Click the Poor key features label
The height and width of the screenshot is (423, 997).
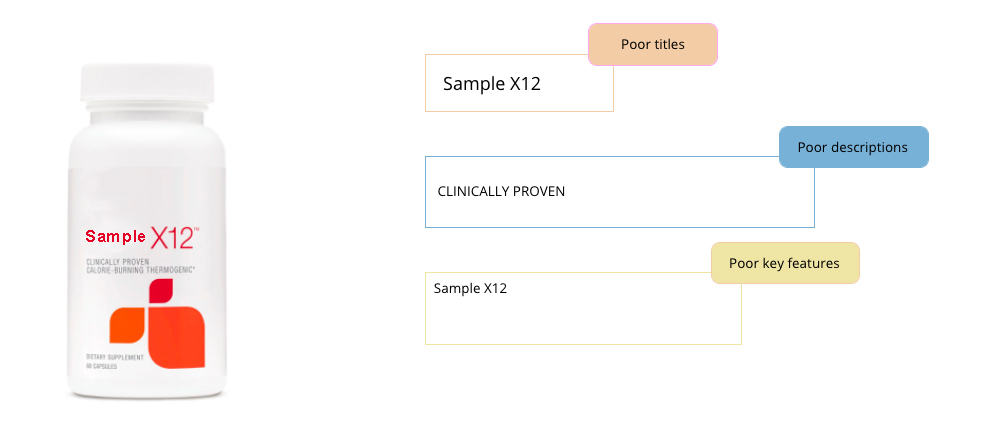click(785, 263)
